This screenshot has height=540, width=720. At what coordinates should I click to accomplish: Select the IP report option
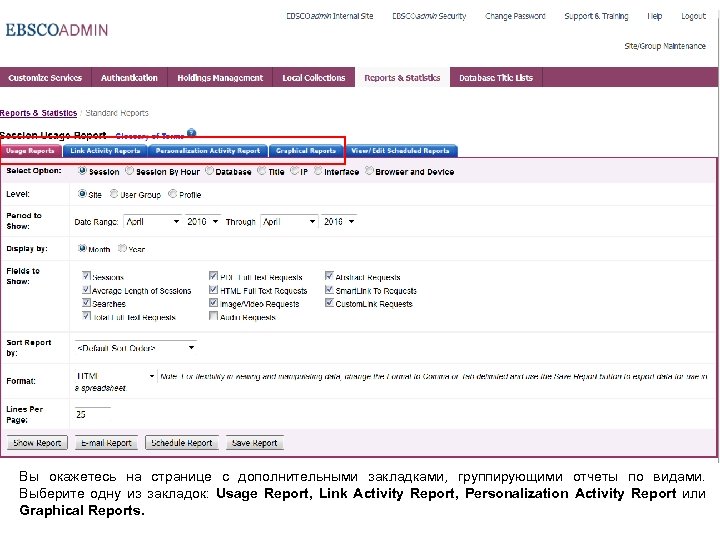295,171
